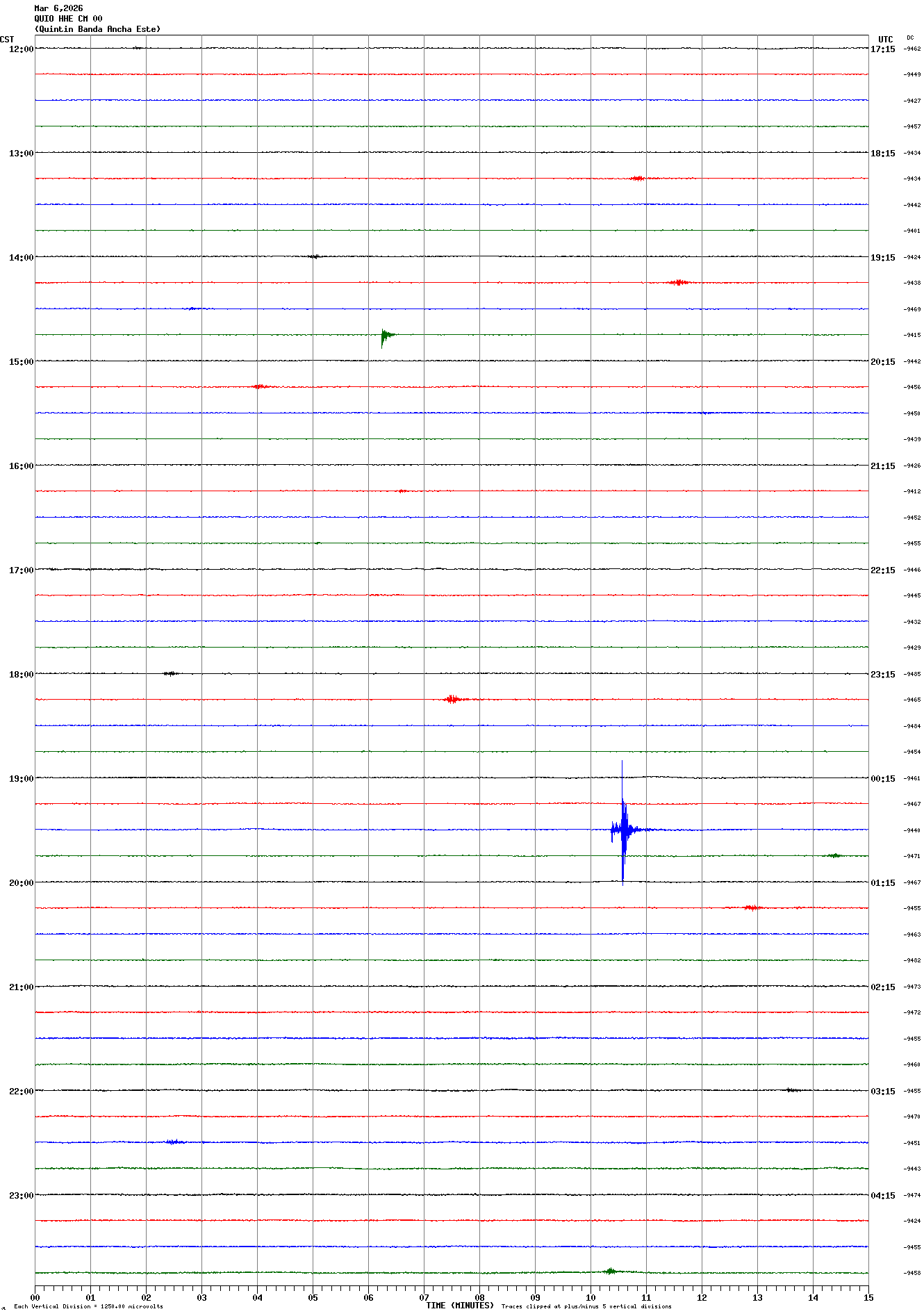Select the green bump on the bottom trace

tap(610, 1272)
